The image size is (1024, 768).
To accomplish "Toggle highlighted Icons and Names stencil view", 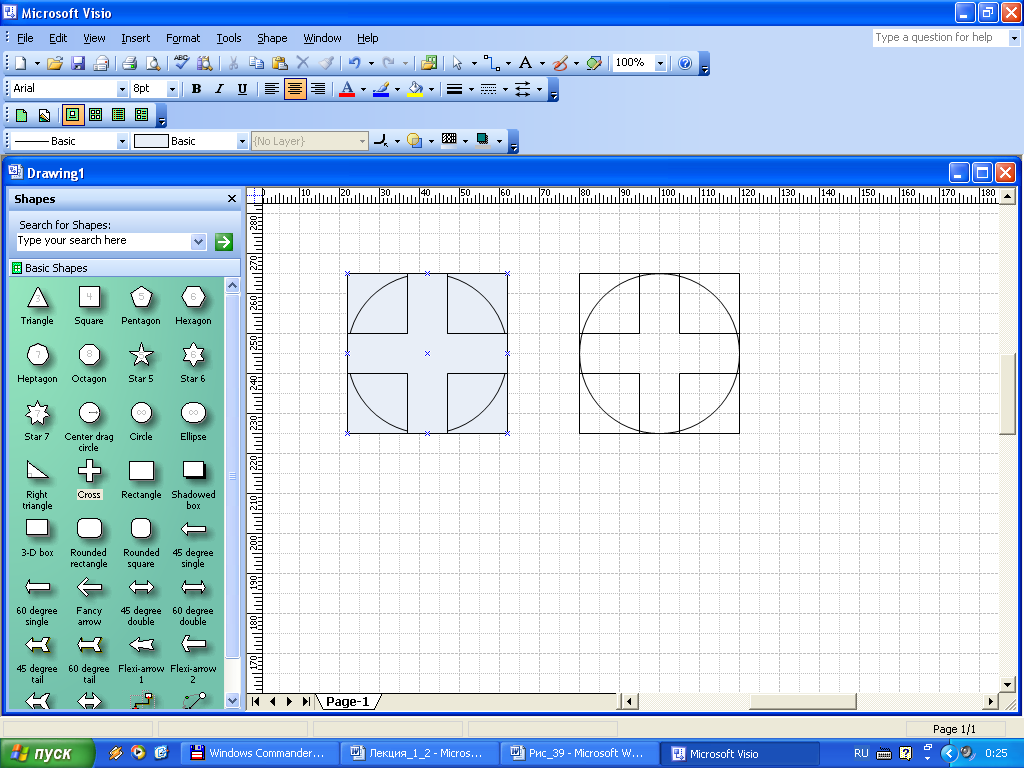I will 72,115.
